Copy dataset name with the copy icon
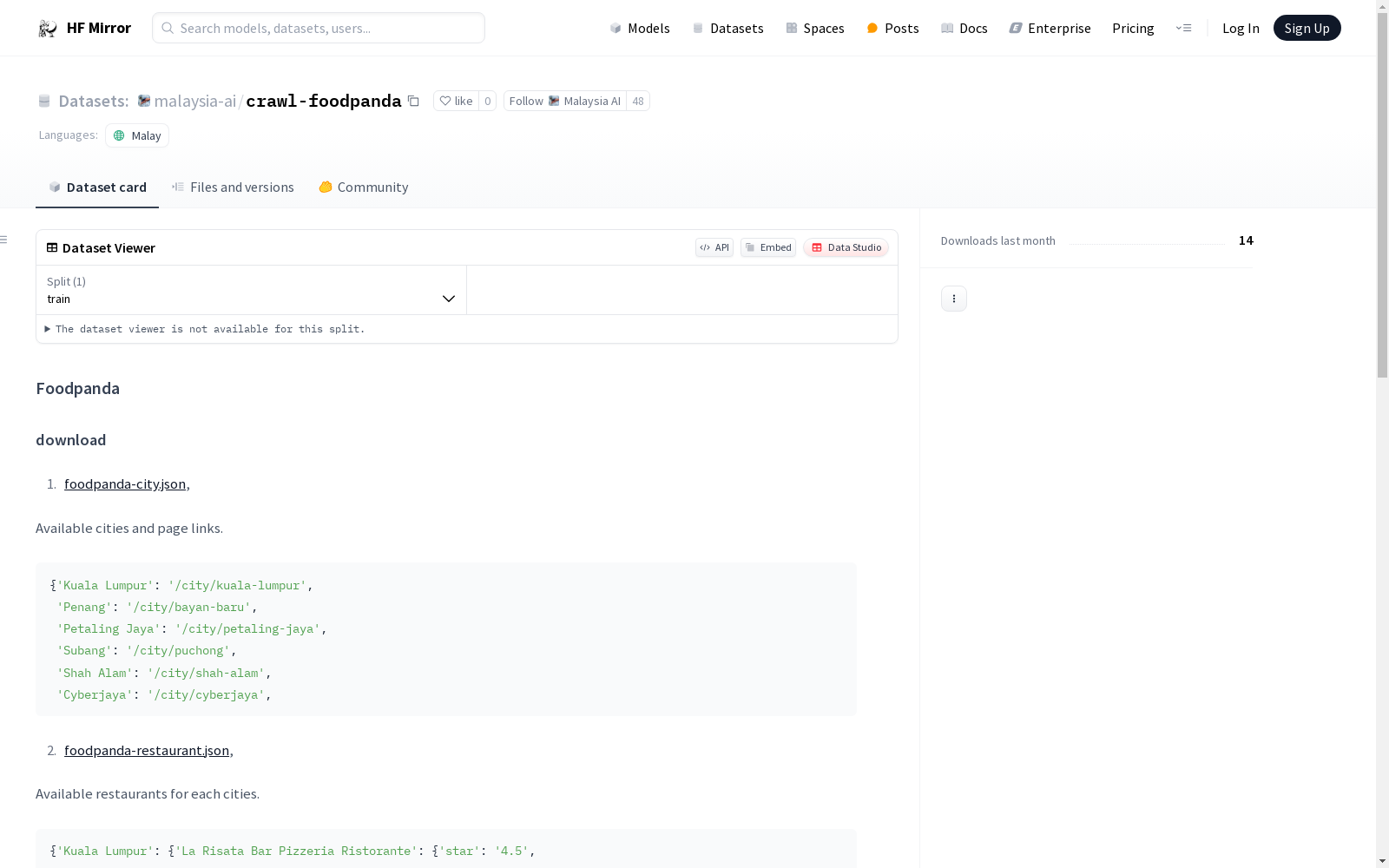The height and width of the screenshot is (868, 1389). pyautogui.click(x=414, y=102)
